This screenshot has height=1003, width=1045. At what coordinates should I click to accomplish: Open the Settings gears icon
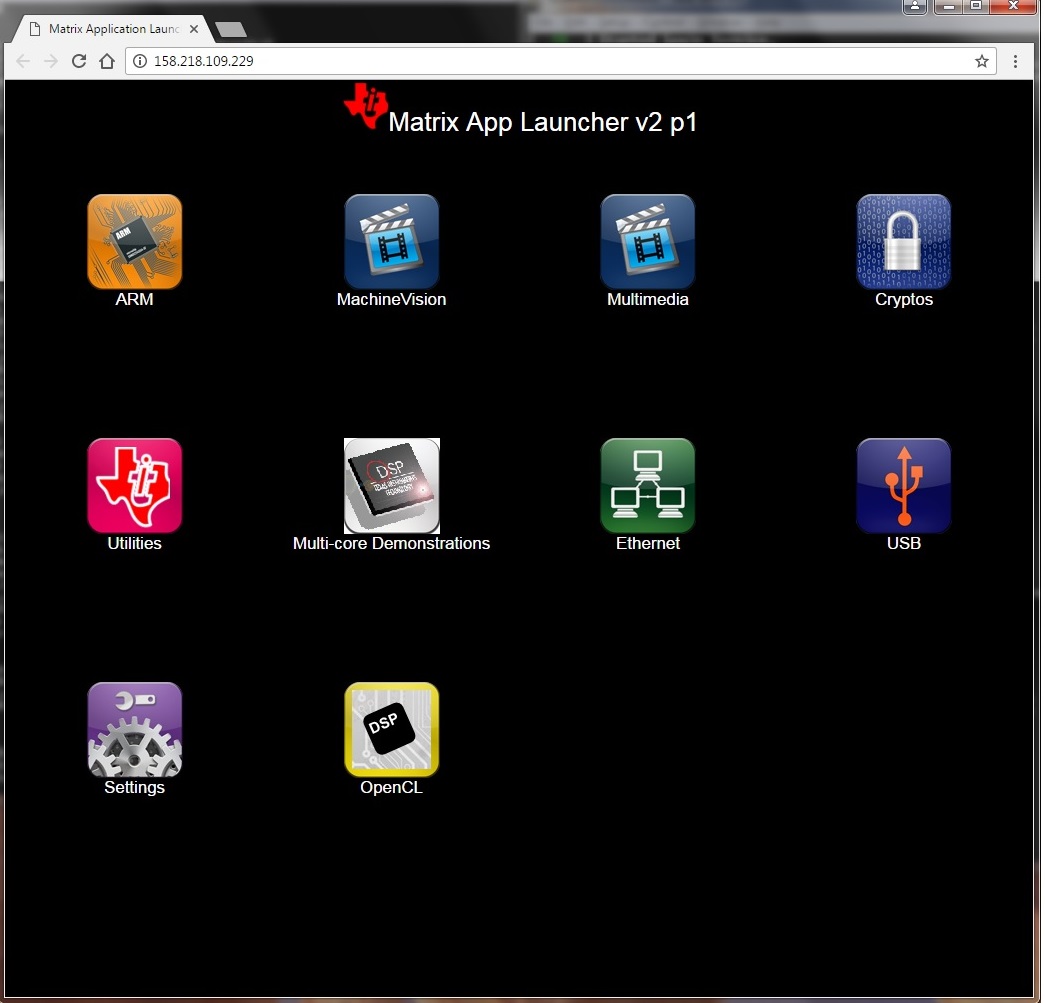coord(135,729)
